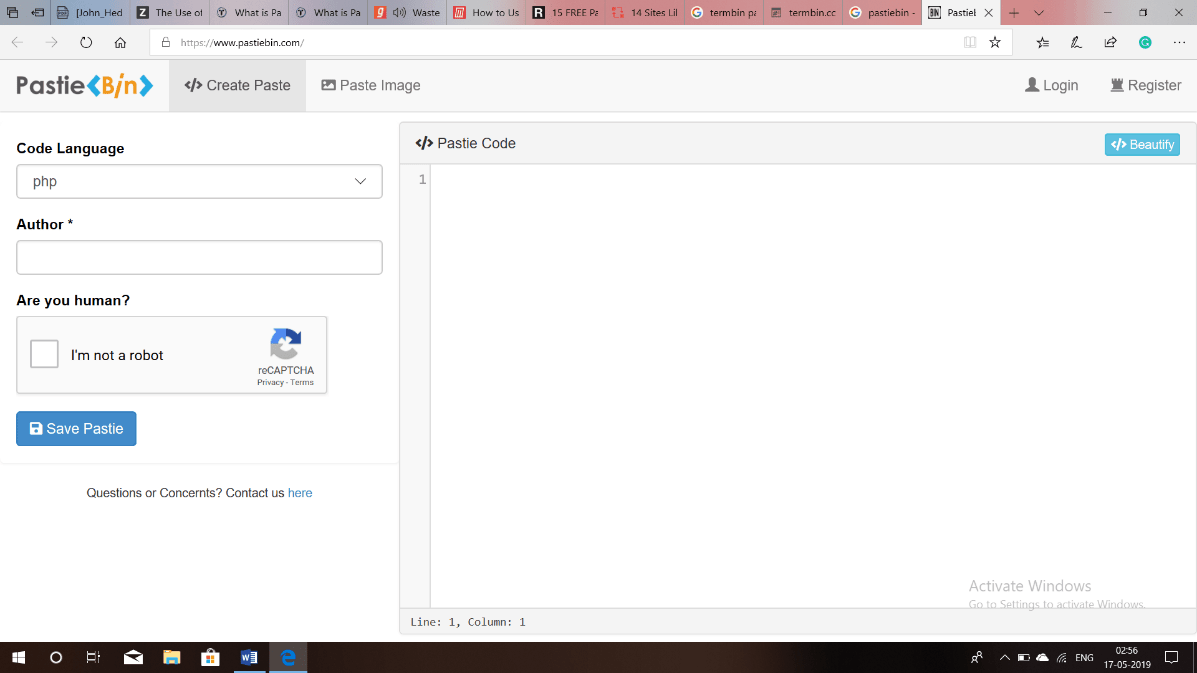Open the browser tab list chevron
This screenshot has height=673, width=1197.
click(1039, 13)
